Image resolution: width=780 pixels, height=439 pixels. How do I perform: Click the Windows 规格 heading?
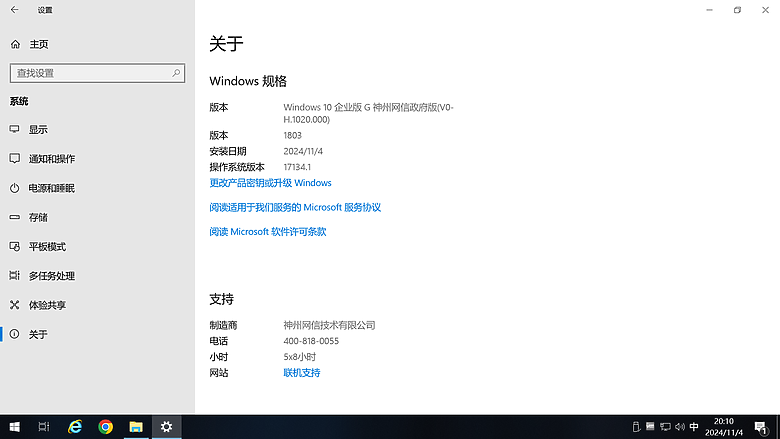[x=248, y=81]
